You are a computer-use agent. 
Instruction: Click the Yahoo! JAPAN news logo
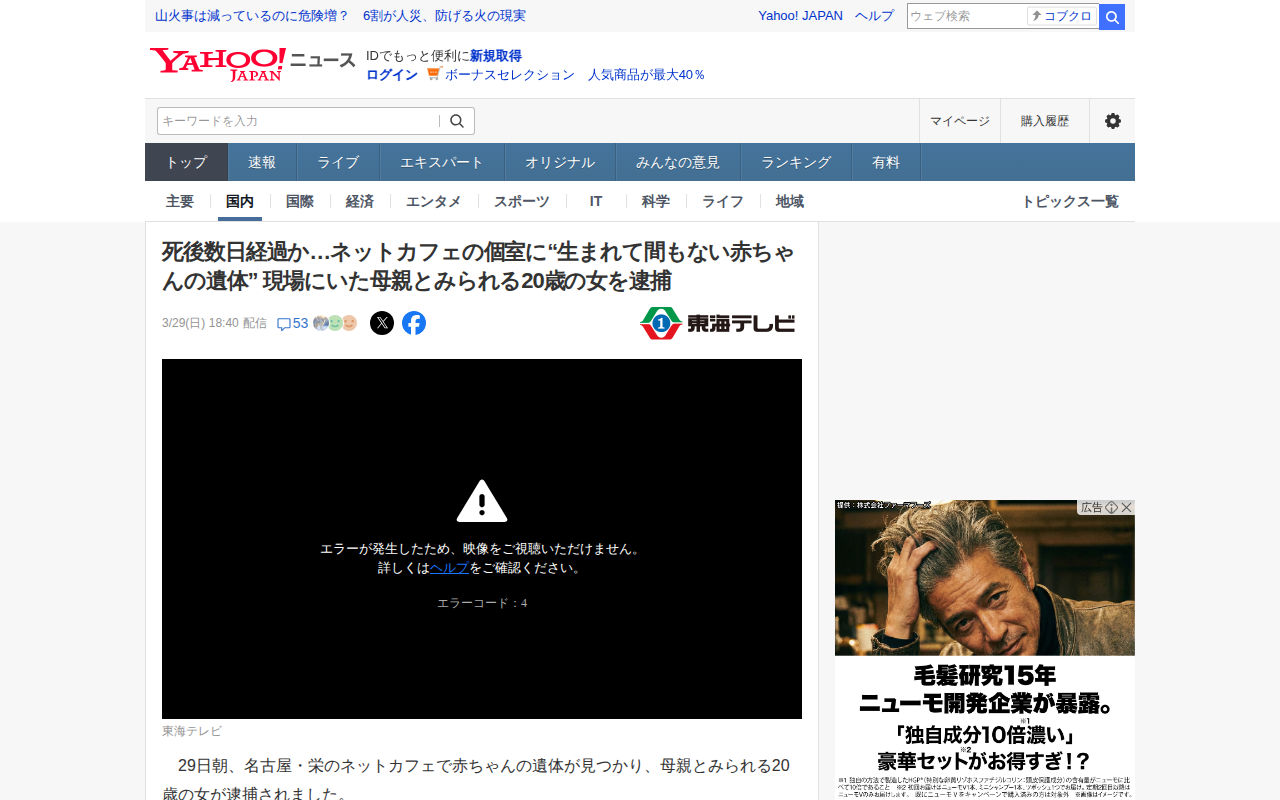coord(252,64)
